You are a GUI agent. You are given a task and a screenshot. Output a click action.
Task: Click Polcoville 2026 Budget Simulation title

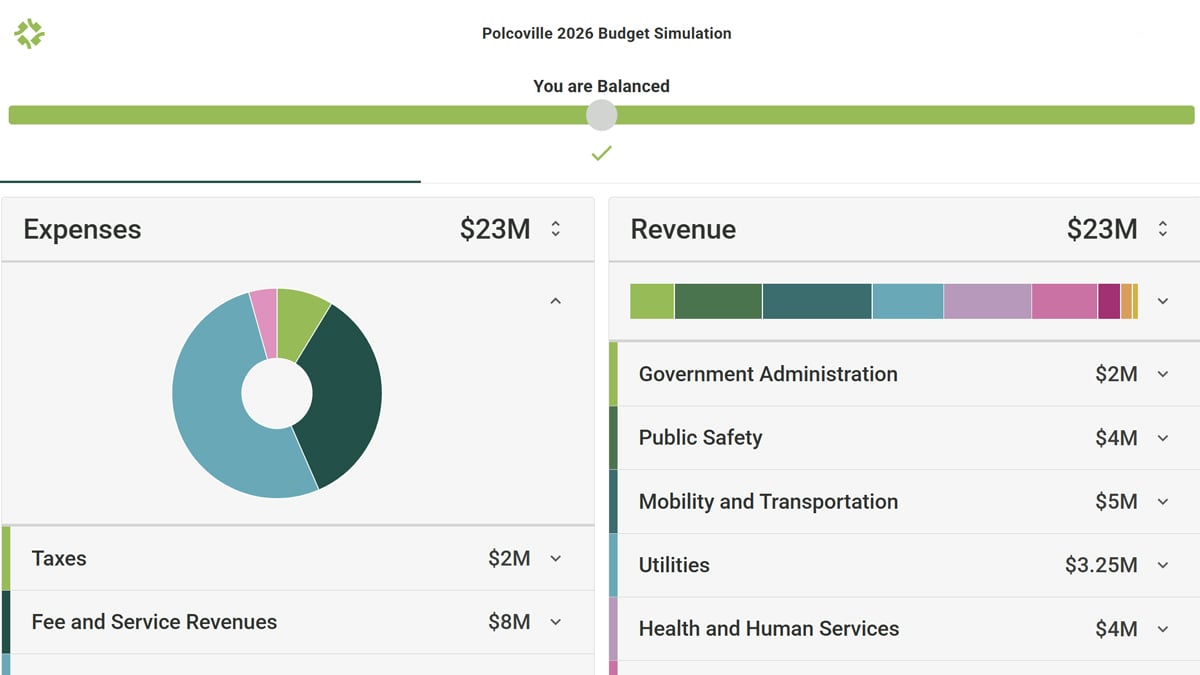[x=606, y=33]
